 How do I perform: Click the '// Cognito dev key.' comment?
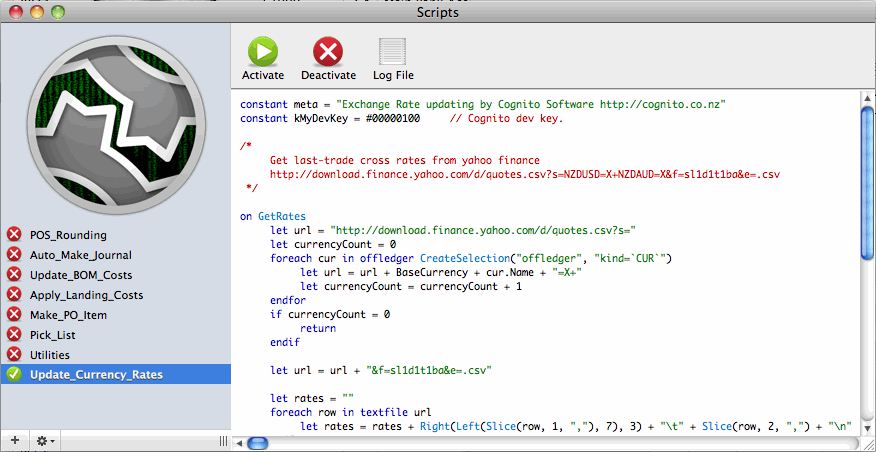click(x=506, y=118)
